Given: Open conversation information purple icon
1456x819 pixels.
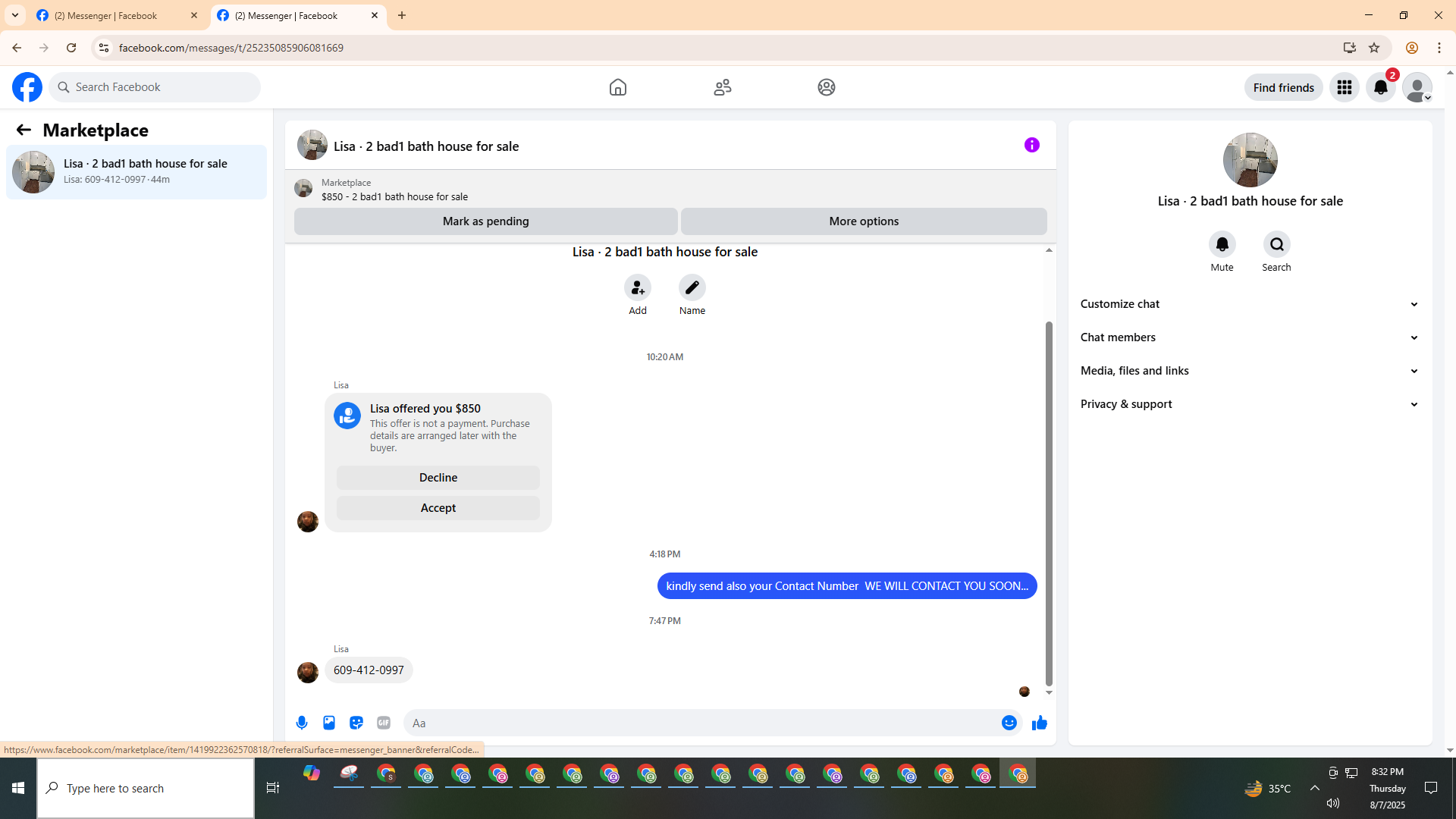Looking at the screenshot, I should (x=1032, y=145).
